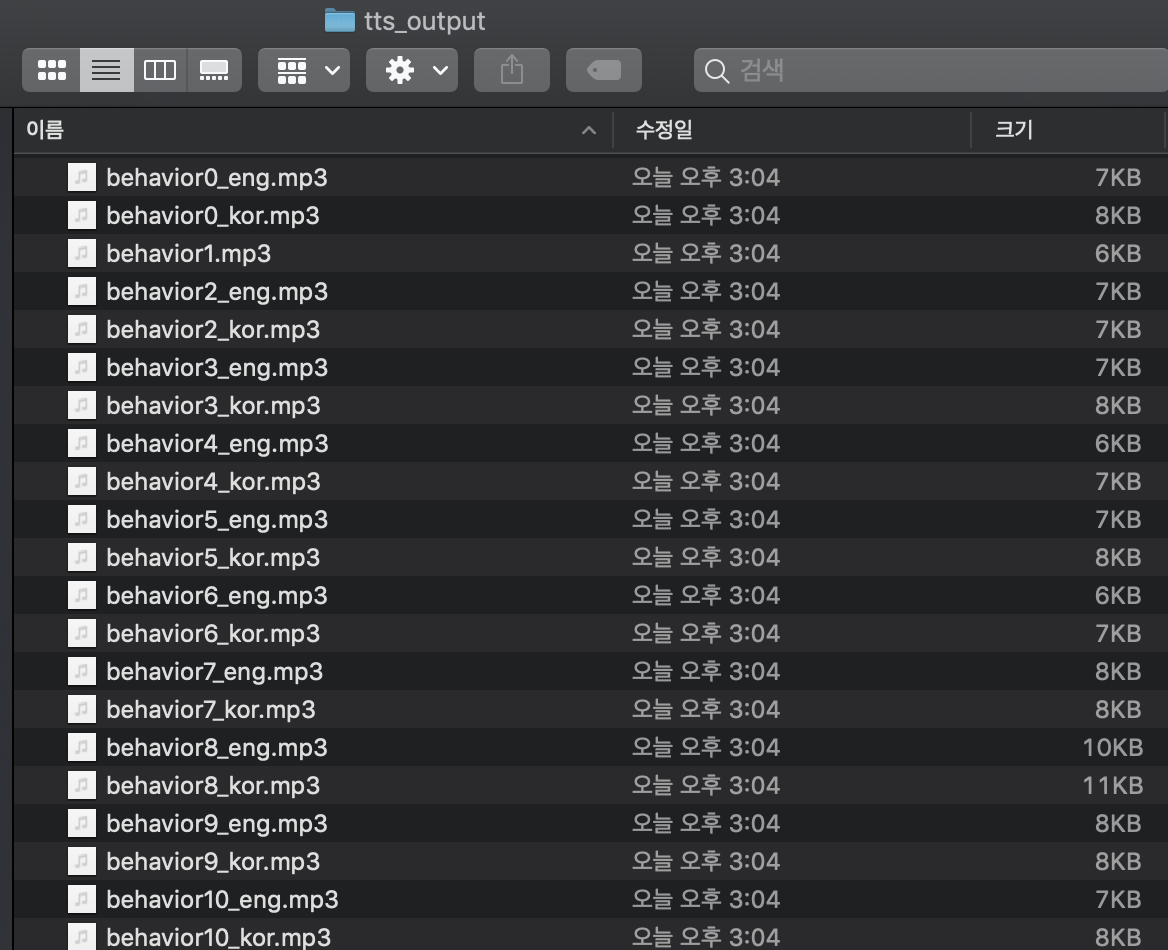This screenshot has height=950, width=1168.
Task: Switch to gallery view
Action: [x=215, y=70]
